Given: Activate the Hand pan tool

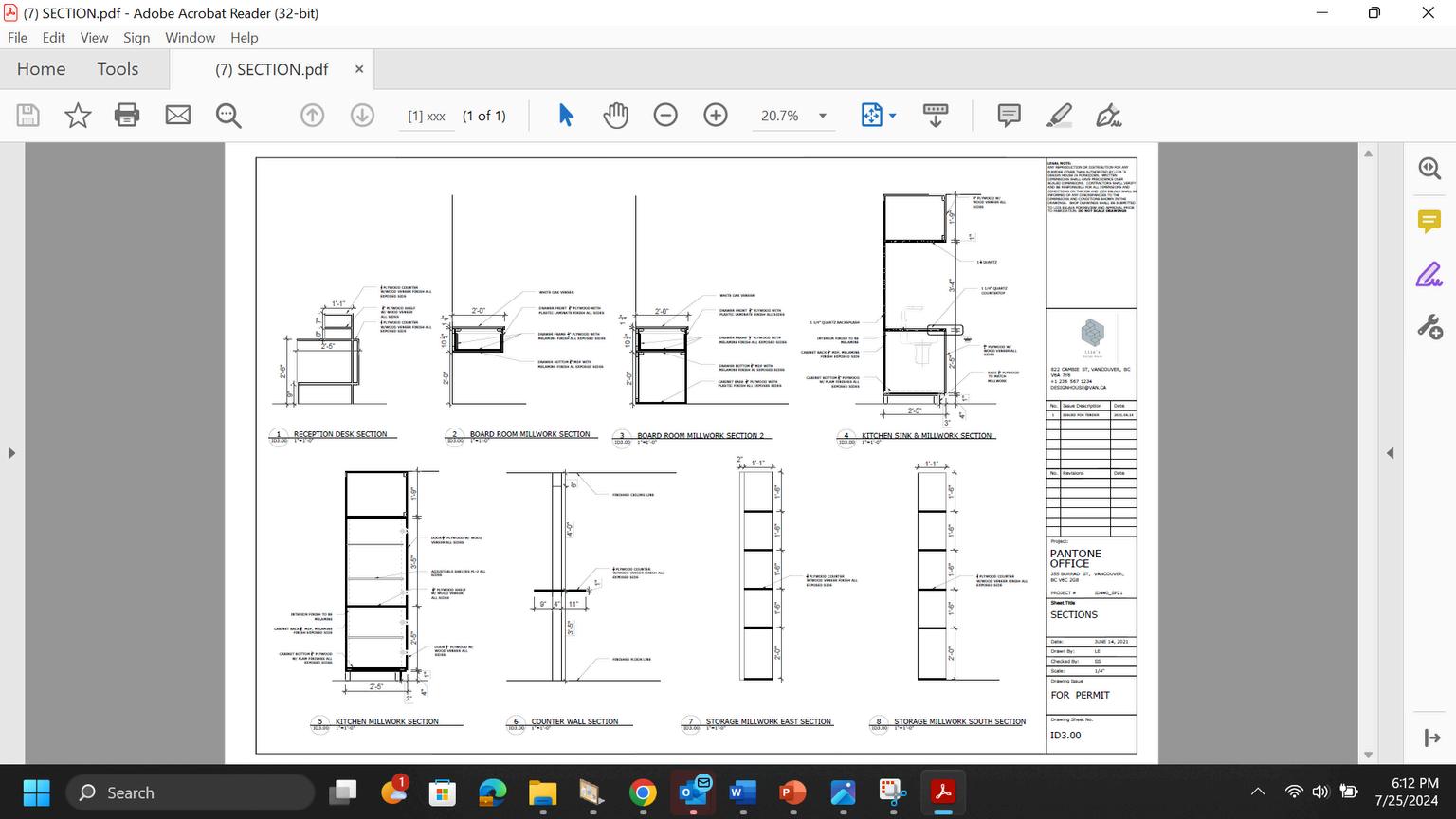Looking at the screenshot, I should [616, 116].
